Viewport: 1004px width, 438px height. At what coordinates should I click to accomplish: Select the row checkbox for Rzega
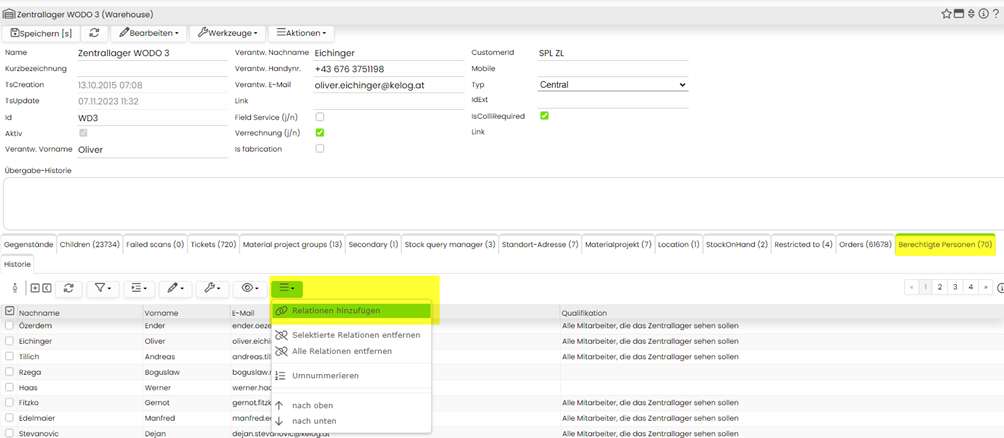point(9,371)
